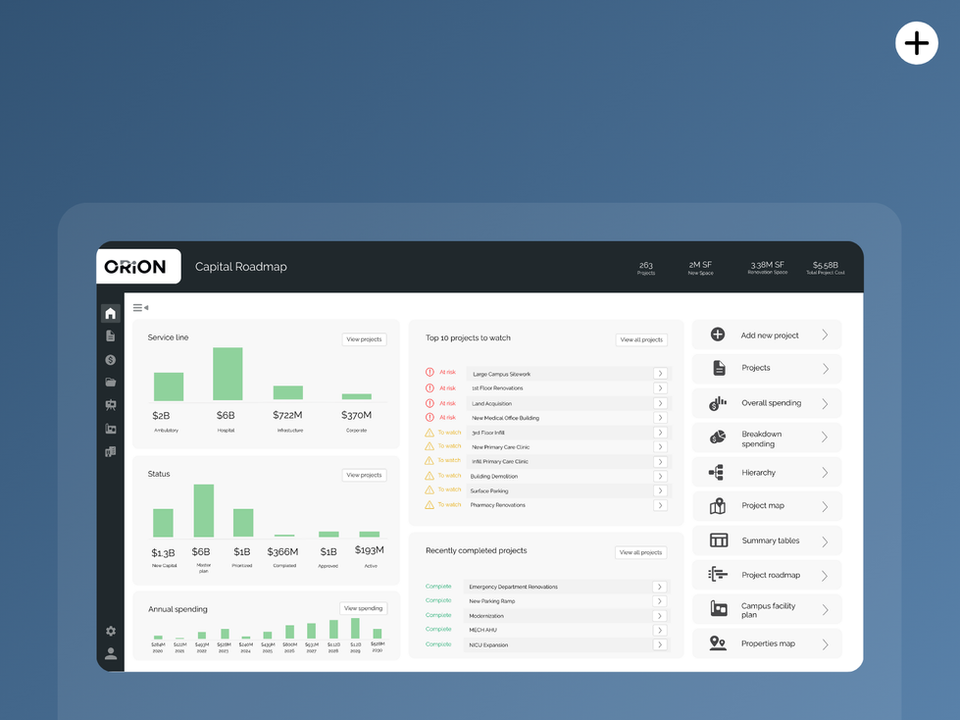960x720 pixels.
Task: Click View projects in the Service line card
Action: pyautogui.click(x=364, y=339)
